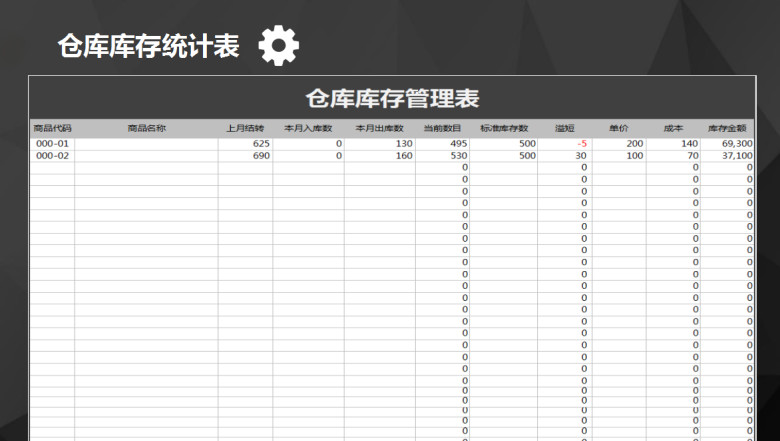Select the cell with code 000-02

coord(52,156)
